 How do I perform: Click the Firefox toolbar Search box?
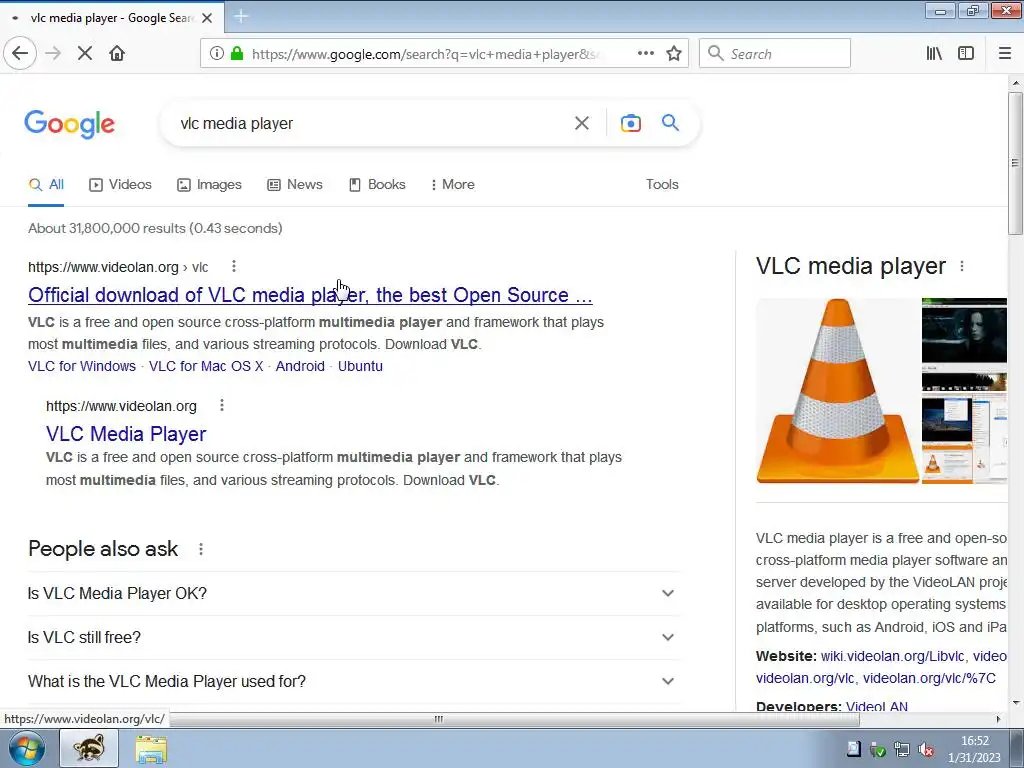tap(775, 54)
